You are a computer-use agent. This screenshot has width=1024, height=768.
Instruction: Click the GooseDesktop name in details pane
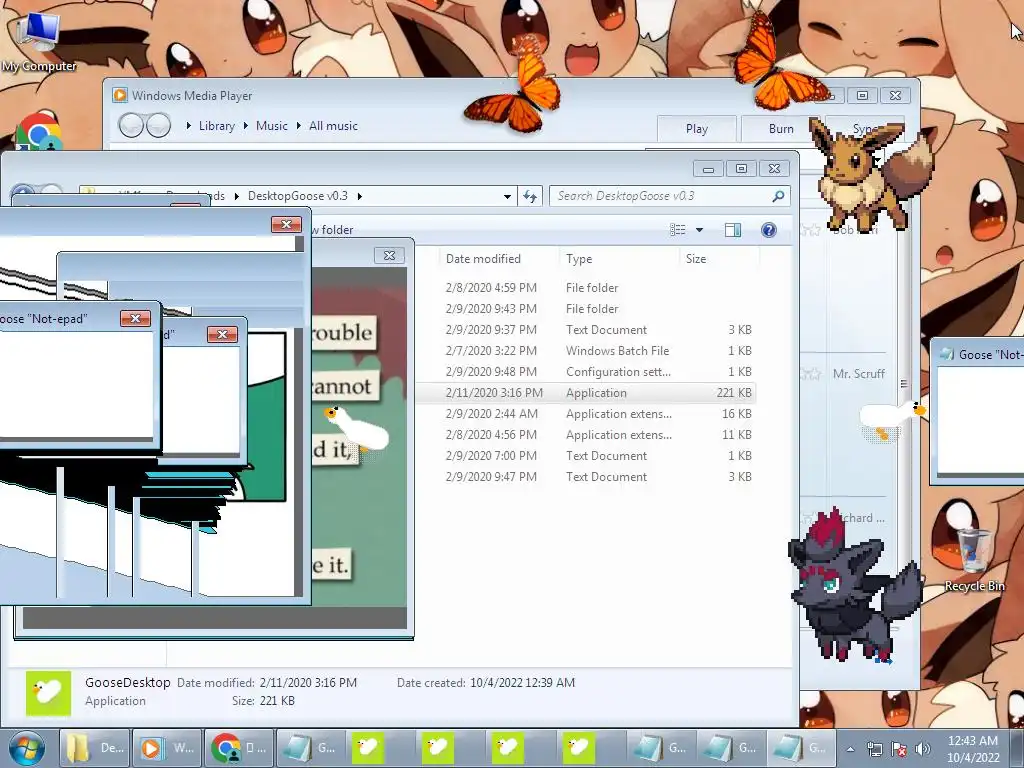[127, 682]
